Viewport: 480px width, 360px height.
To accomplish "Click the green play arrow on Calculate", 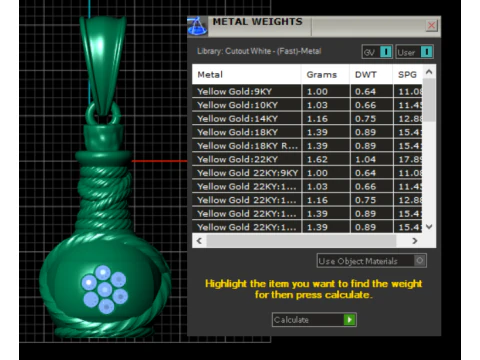I will 349,320.
